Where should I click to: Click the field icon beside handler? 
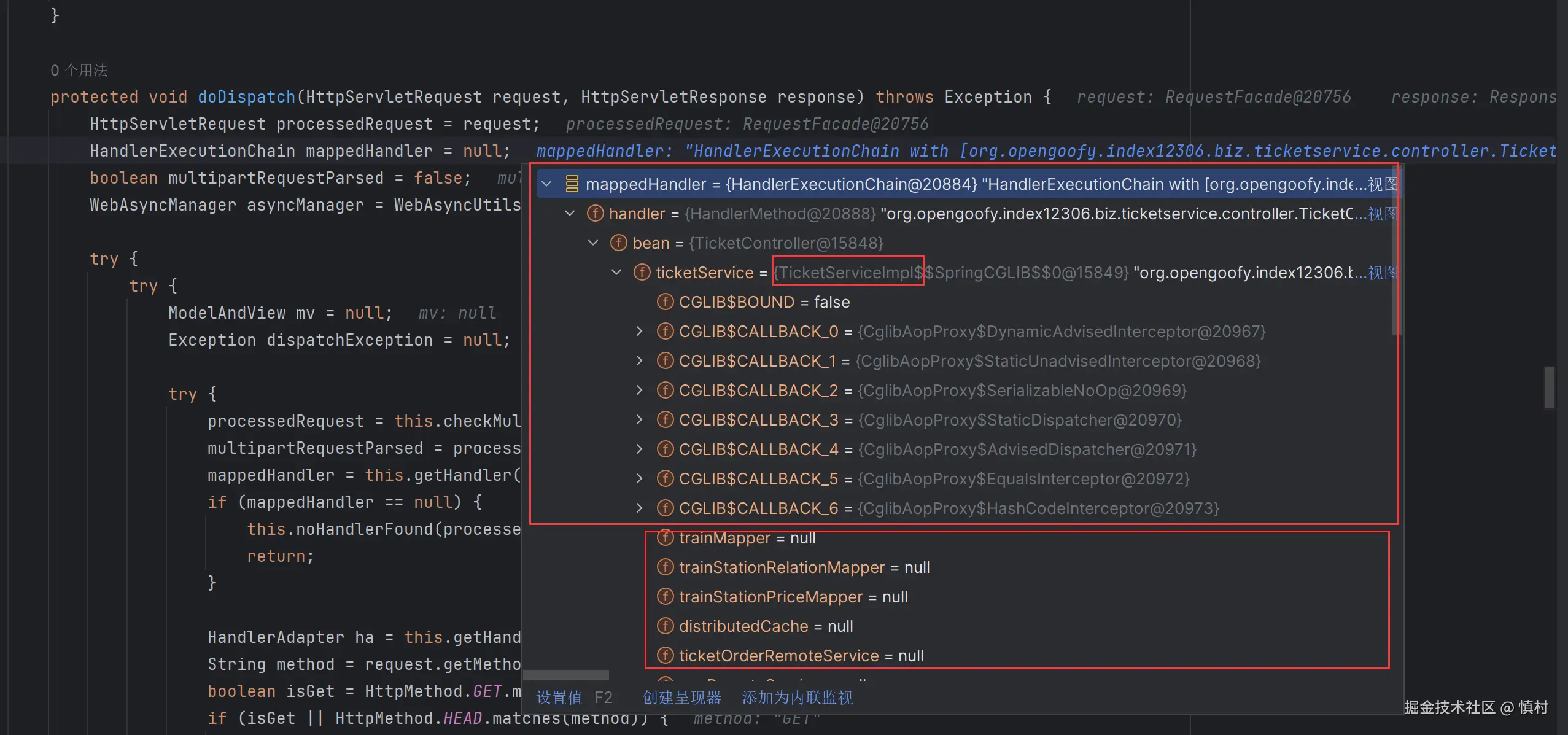[595, 213]
